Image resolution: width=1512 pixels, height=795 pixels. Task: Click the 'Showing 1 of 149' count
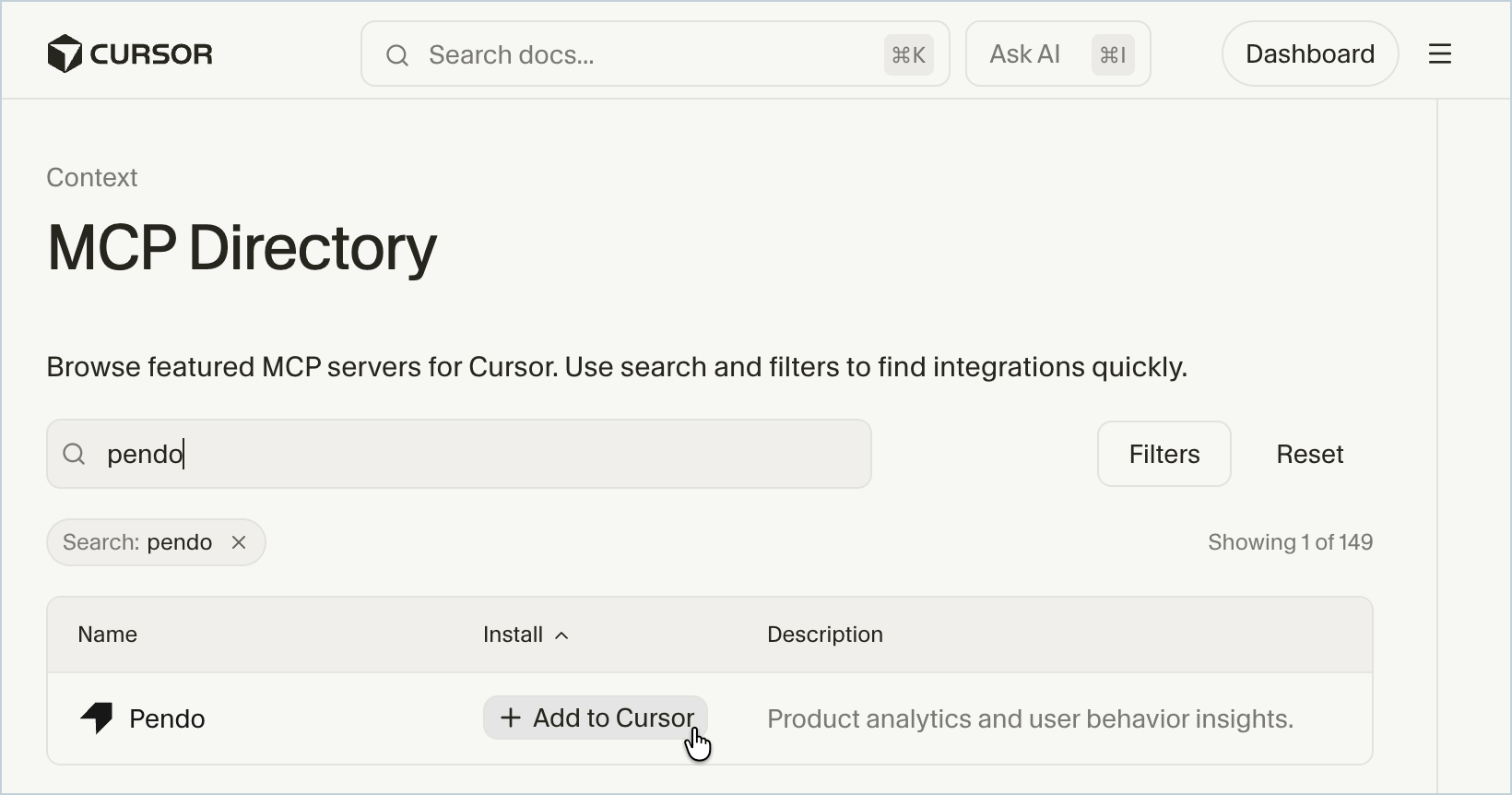[1291, 542]
